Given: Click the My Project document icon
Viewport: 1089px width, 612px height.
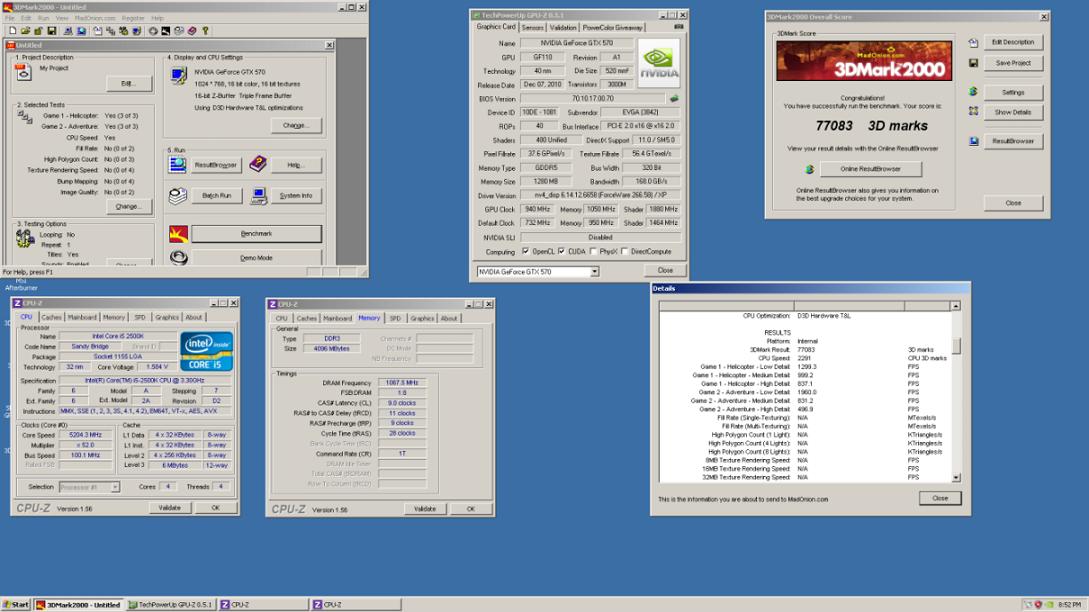Looking at the screenshot, I should coord(24,72).
